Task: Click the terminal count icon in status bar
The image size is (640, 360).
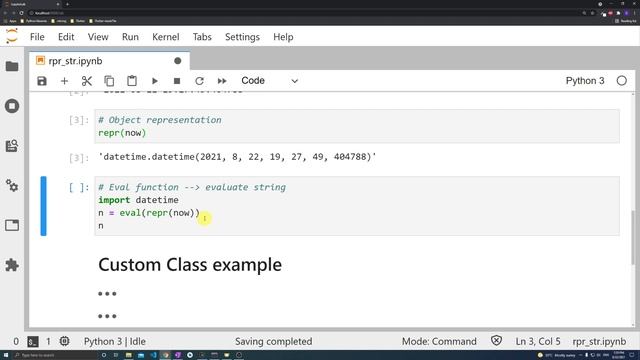Action: pyautogui.click(x=33, y=341)
